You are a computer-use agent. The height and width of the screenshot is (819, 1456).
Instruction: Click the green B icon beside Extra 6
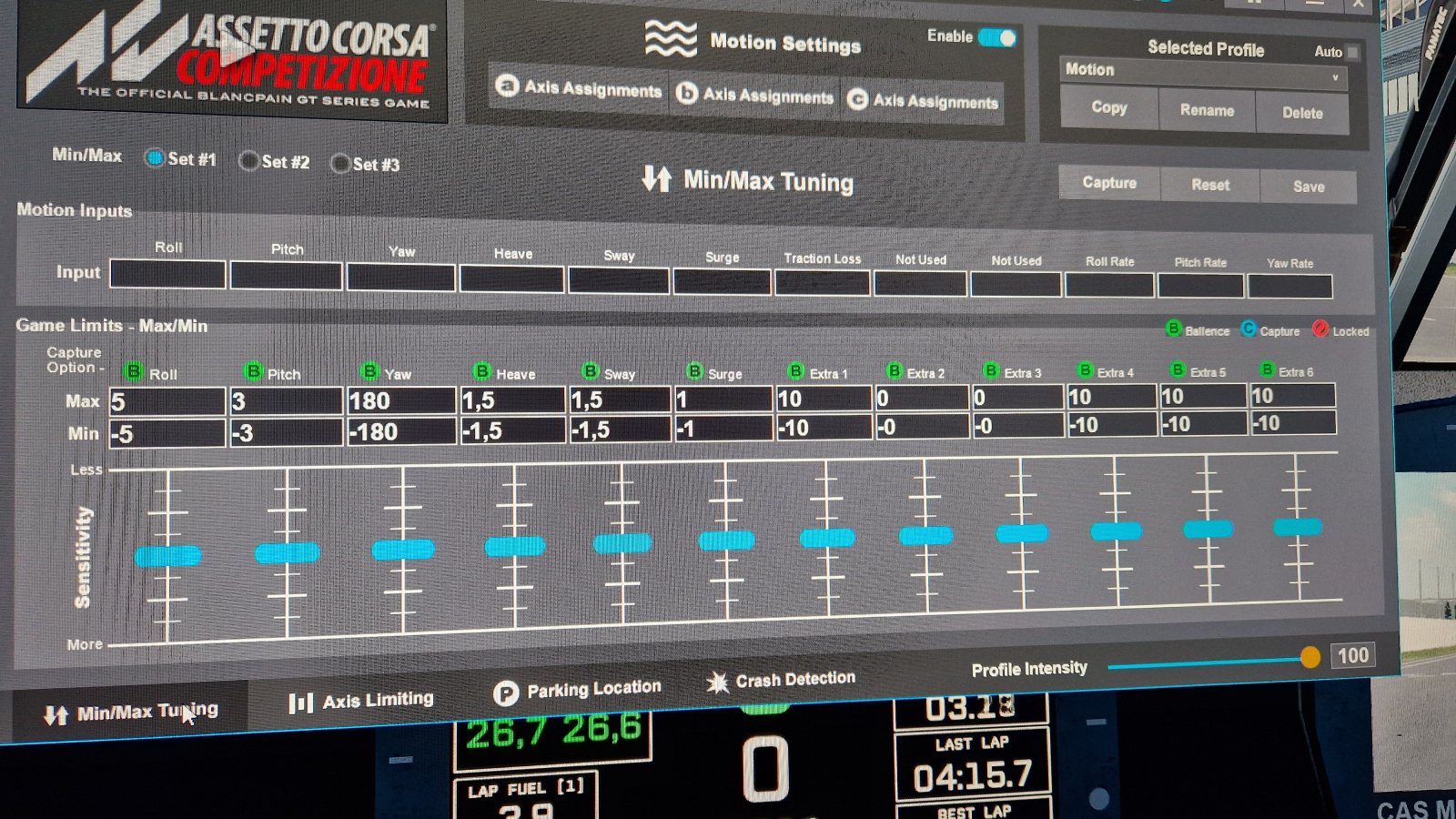pyautogui.click(x=1267, y=369)
